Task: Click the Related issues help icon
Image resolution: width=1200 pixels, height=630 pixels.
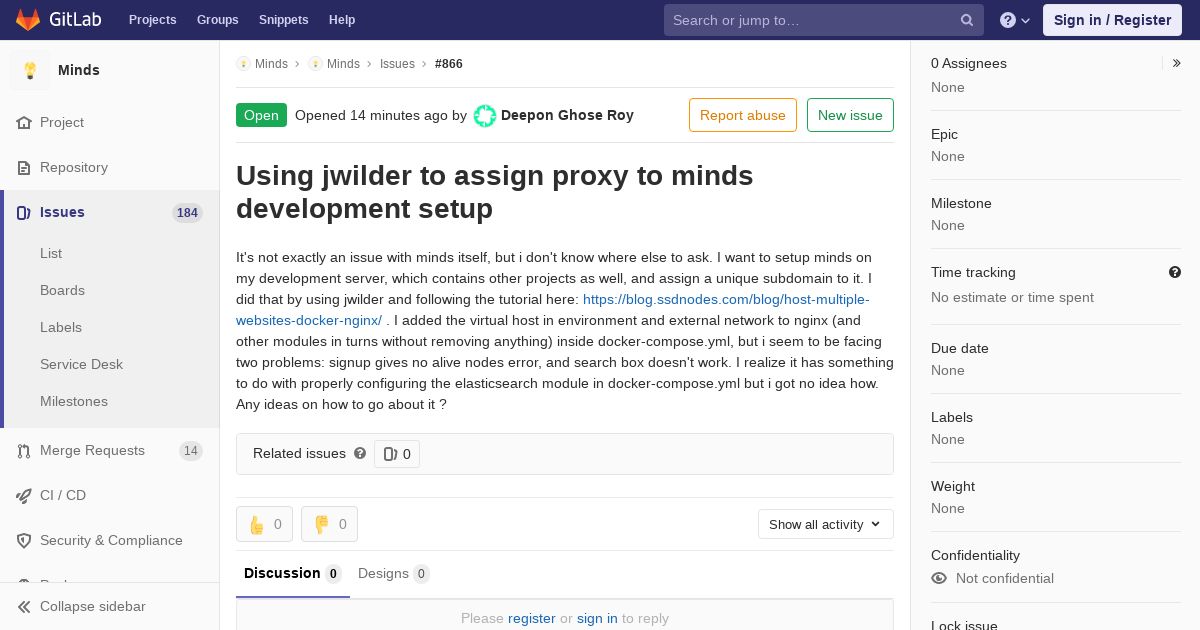Action: [360, 453]
